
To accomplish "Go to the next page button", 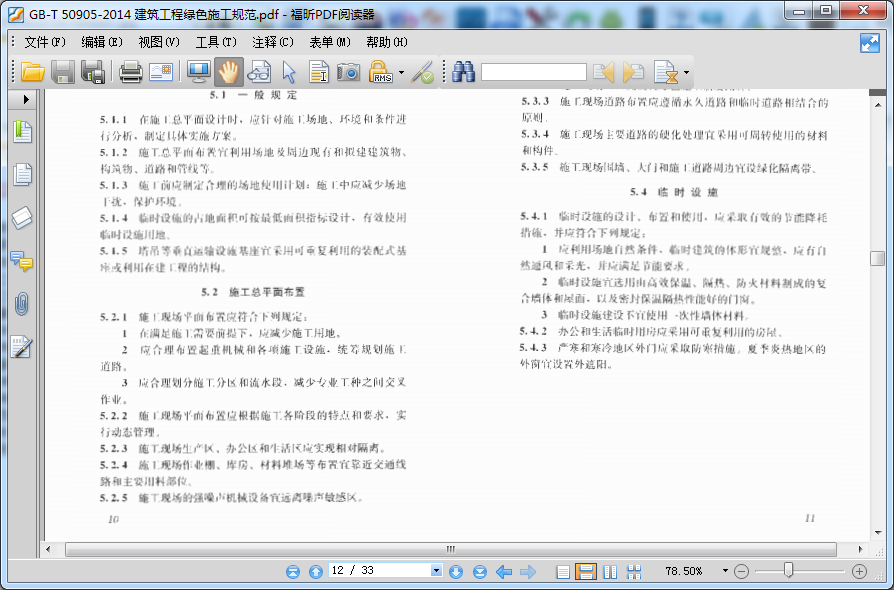I will (x=456, y=571).
